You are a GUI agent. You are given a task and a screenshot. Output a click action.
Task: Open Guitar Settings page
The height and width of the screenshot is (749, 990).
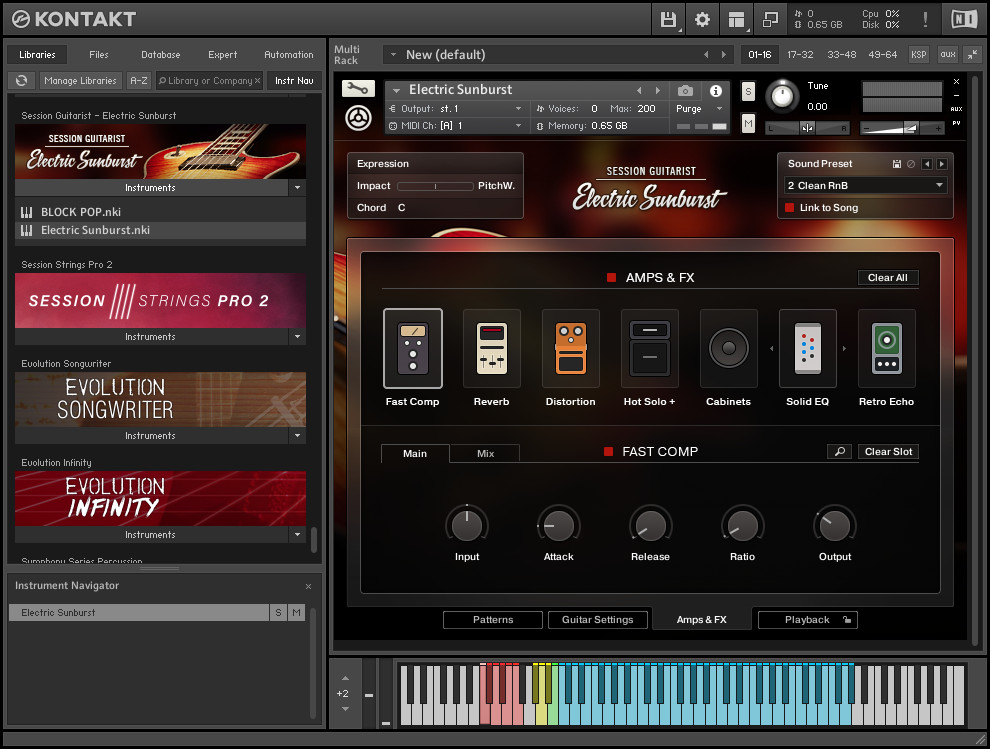[x=598, y=620]
